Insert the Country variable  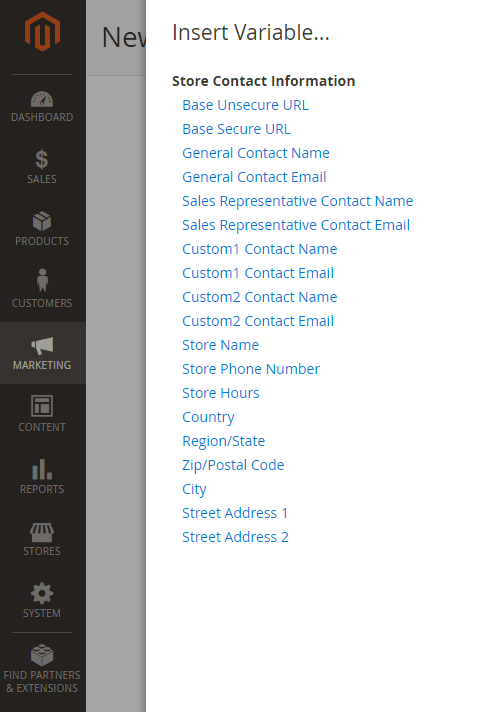pyautogui.click(x=208, y=417)
